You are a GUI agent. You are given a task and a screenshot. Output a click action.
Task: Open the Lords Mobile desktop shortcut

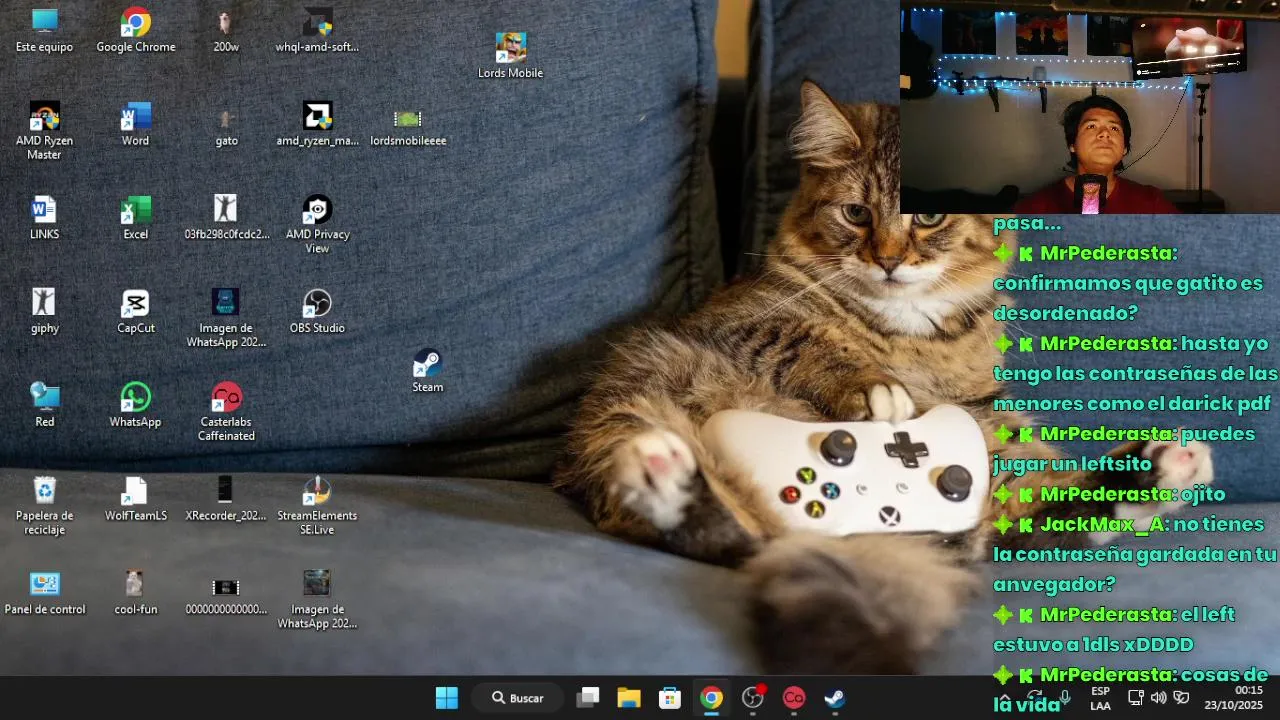pos(510,56)
